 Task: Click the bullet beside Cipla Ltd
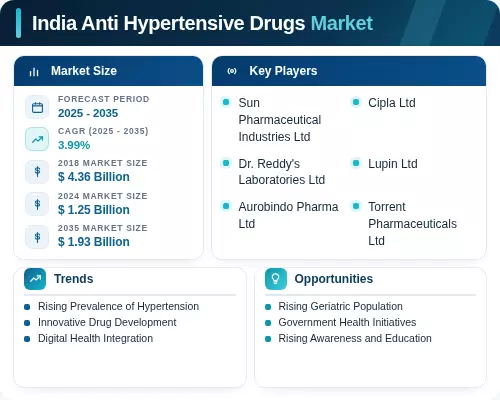356,102
